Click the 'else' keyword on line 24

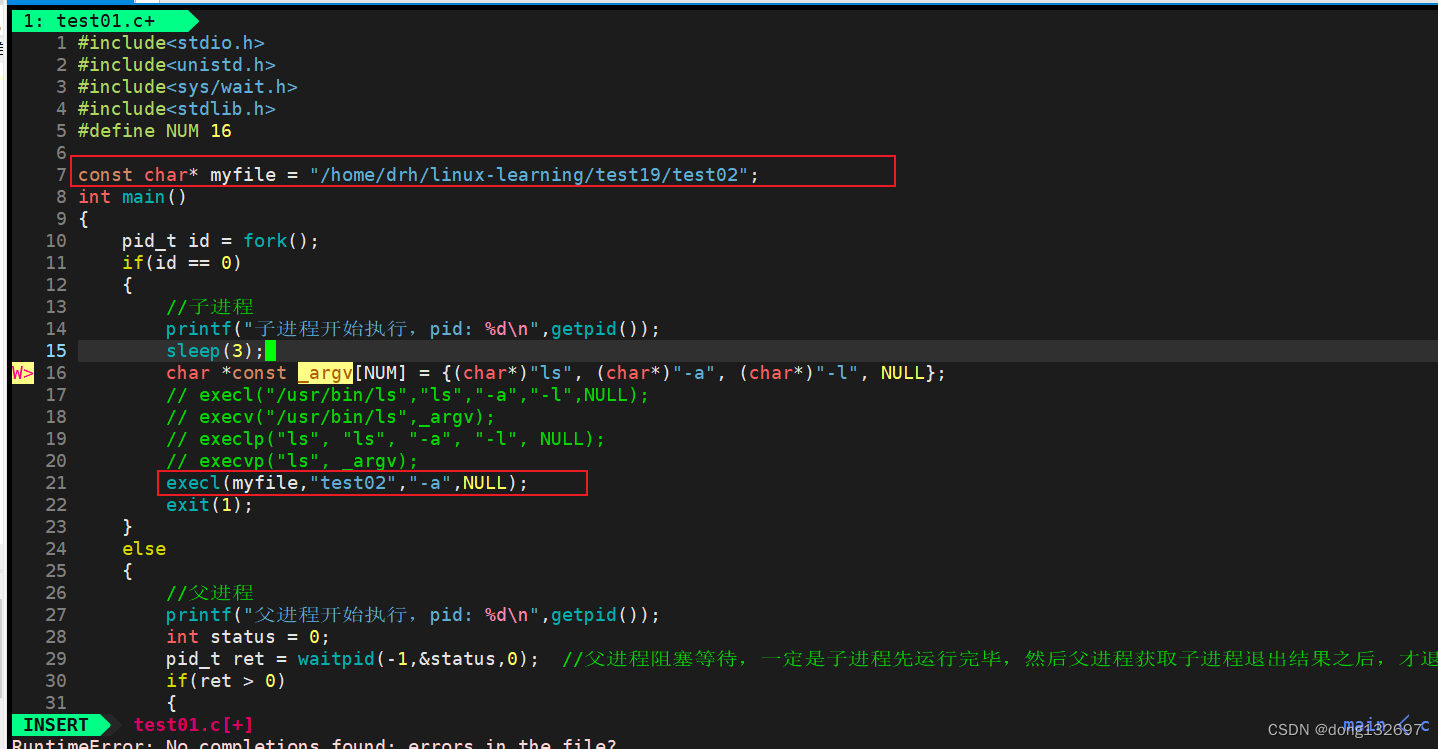pos(144,549)
